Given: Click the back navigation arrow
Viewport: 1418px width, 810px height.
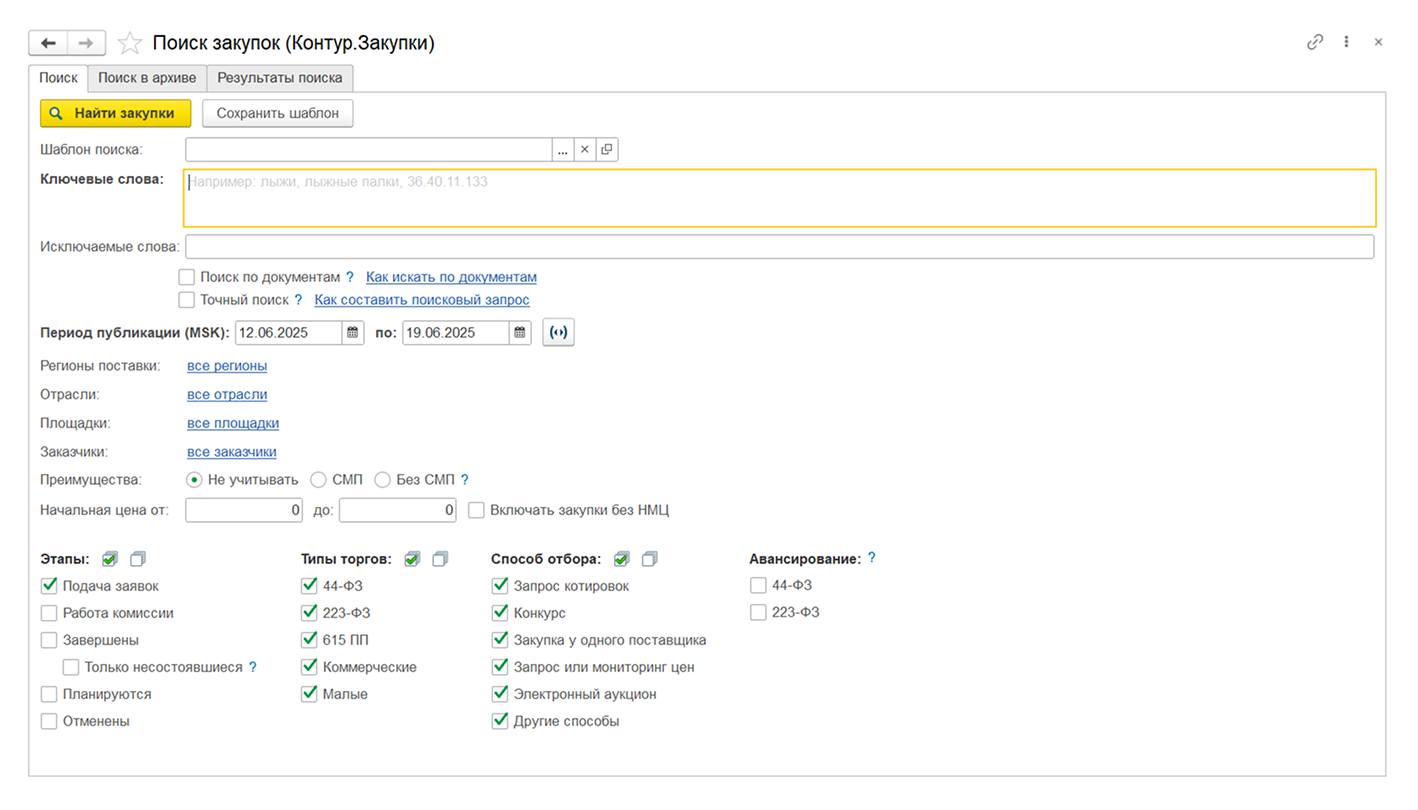Looking at the screenshot, I should pos(48,43).
